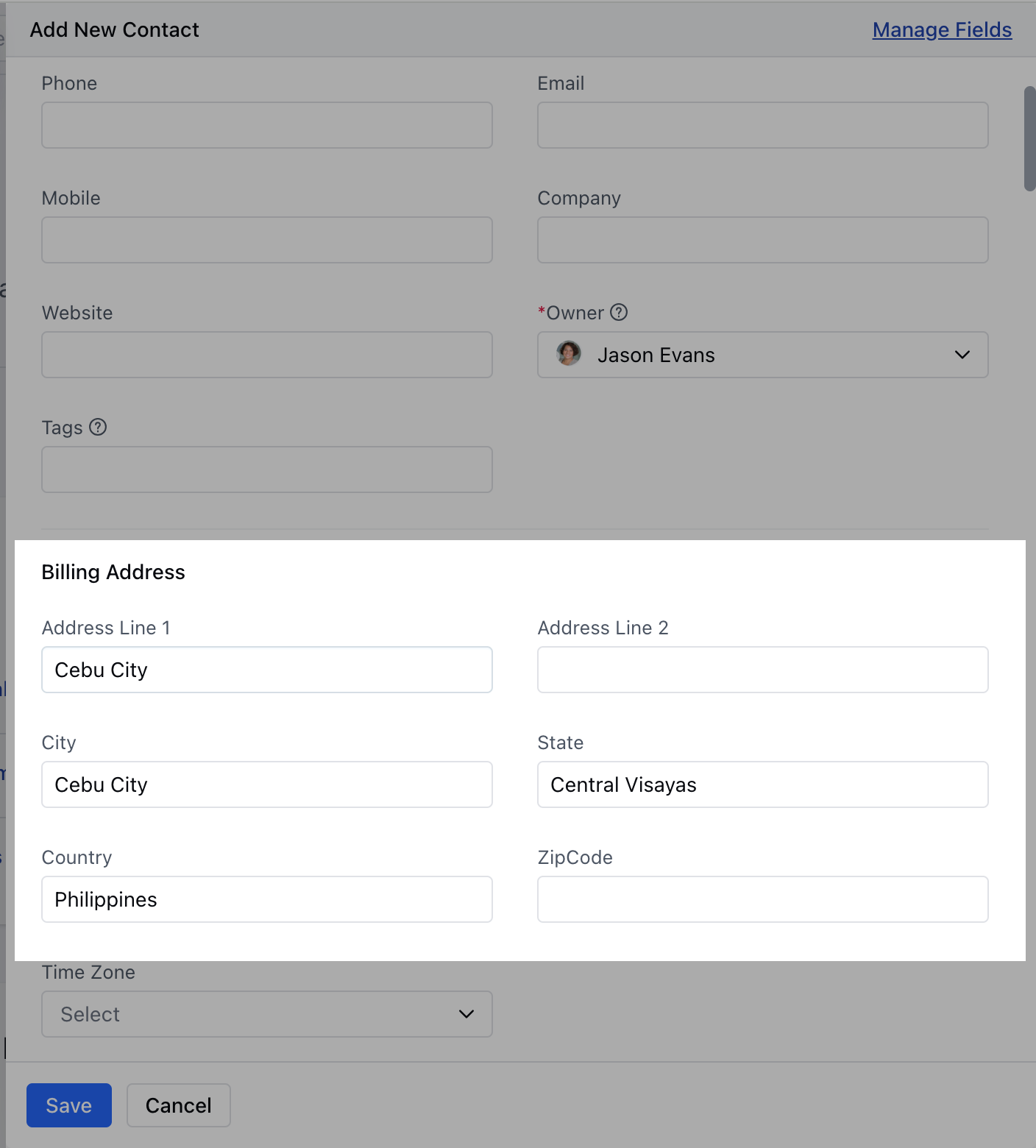Expand the Owner dropdown chevron
1036x1148 pixels.
click(x=962, y=355)
